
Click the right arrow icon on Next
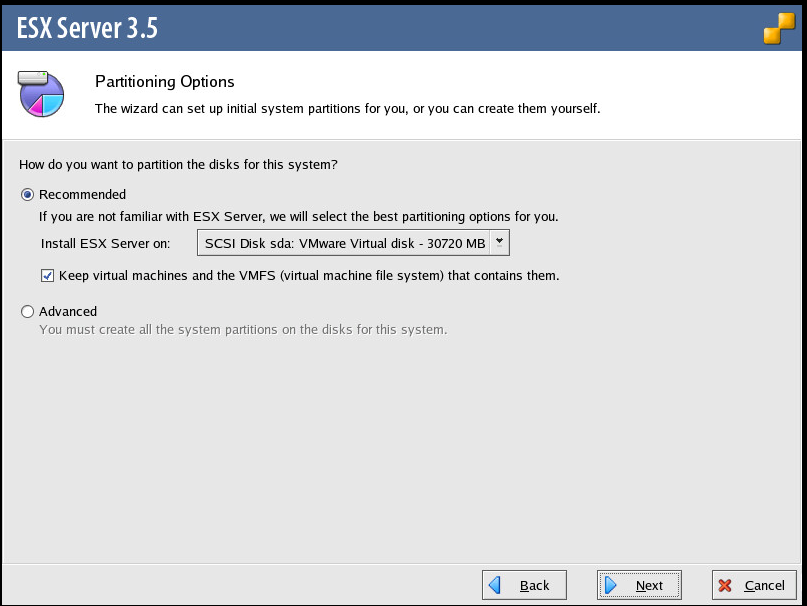point(611,585)
